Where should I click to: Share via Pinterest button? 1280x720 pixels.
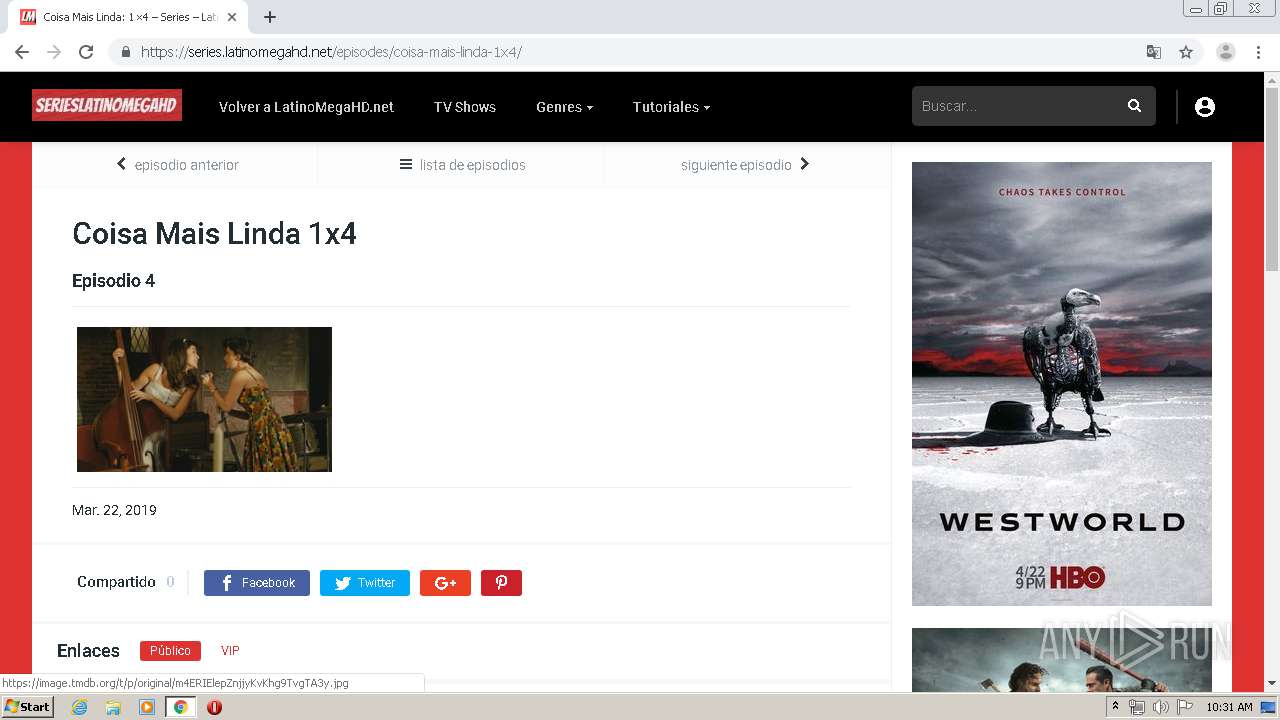coord(501,583)
